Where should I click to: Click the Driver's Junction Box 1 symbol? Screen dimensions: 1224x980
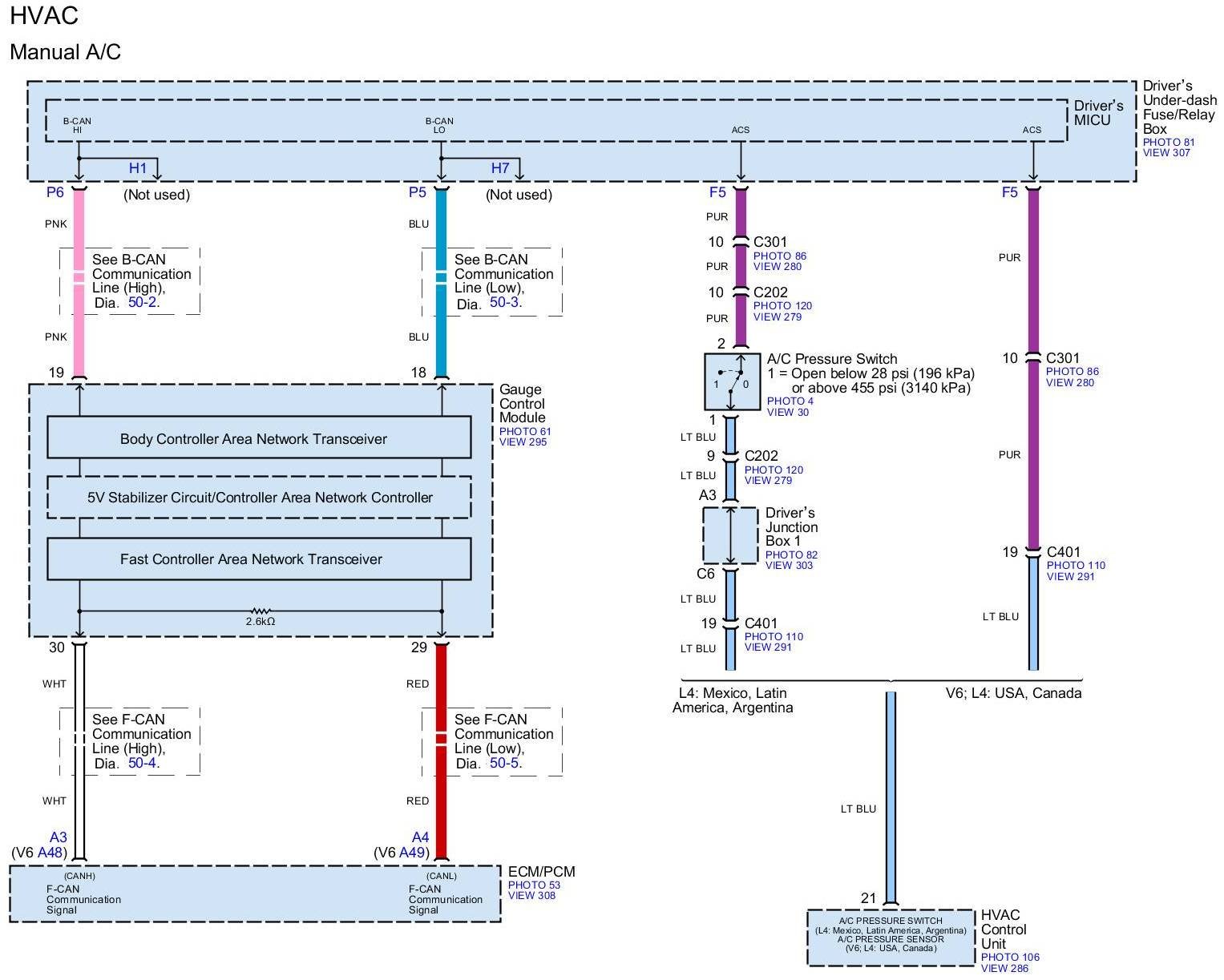tap(730, 535)
